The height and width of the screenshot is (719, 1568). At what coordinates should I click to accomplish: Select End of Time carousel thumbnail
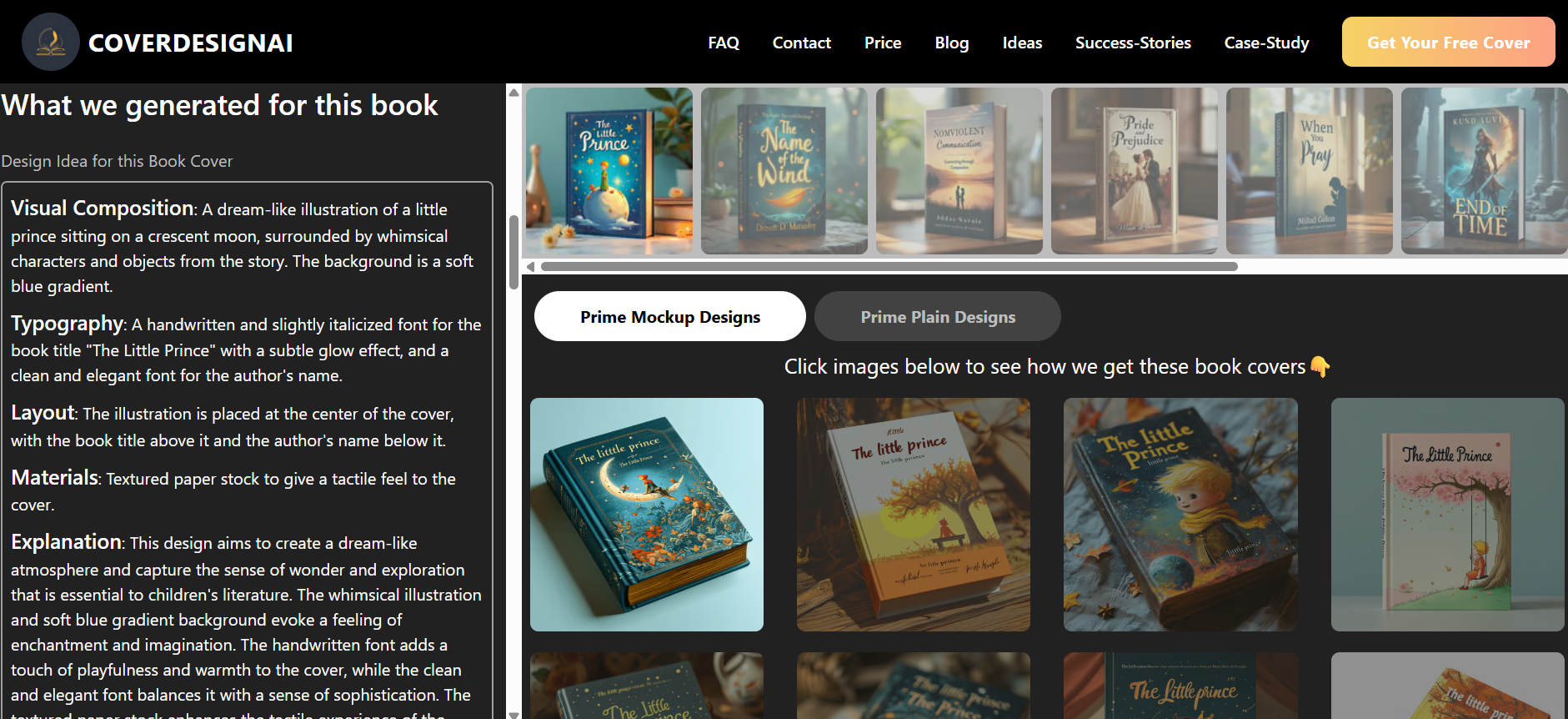1484,171
